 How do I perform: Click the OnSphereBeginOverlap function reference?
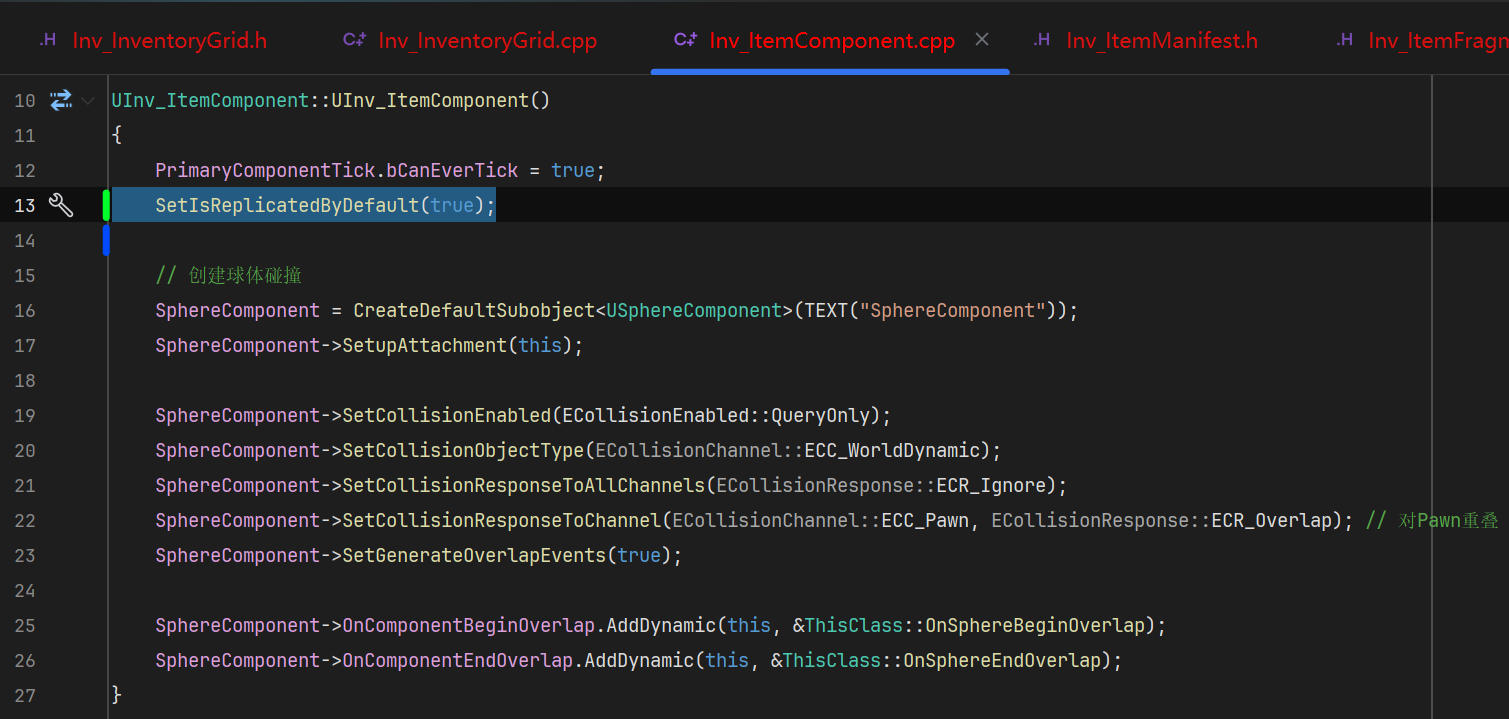[1035, 626]
